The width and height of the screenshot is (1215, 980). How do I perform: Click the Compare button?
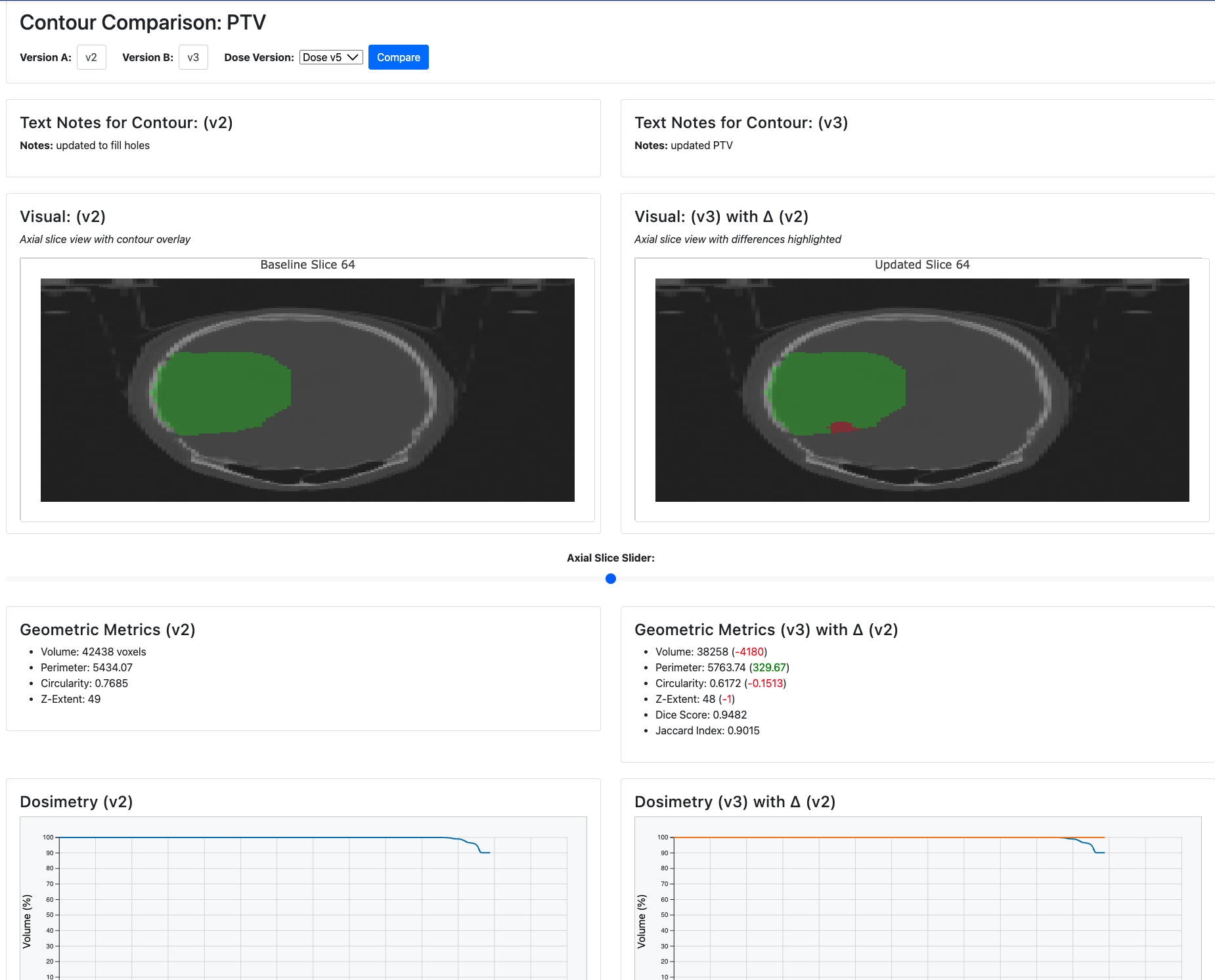click(398, 57)
